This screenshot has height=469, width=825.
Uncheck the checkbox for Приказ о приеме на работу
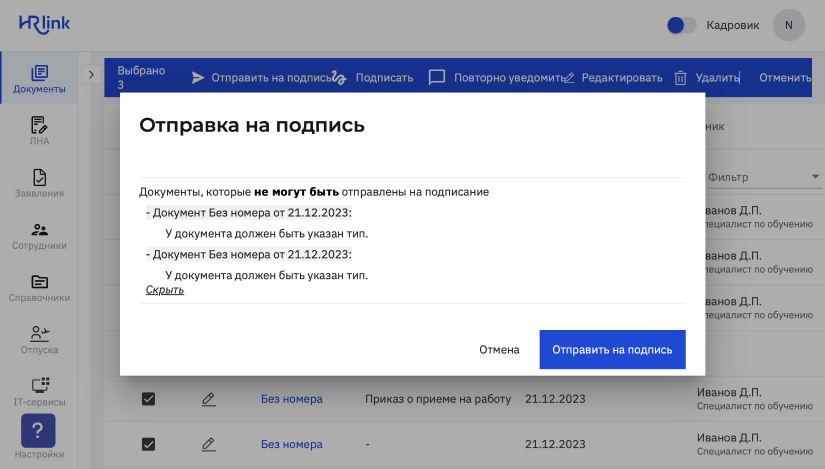pos(148,399)
